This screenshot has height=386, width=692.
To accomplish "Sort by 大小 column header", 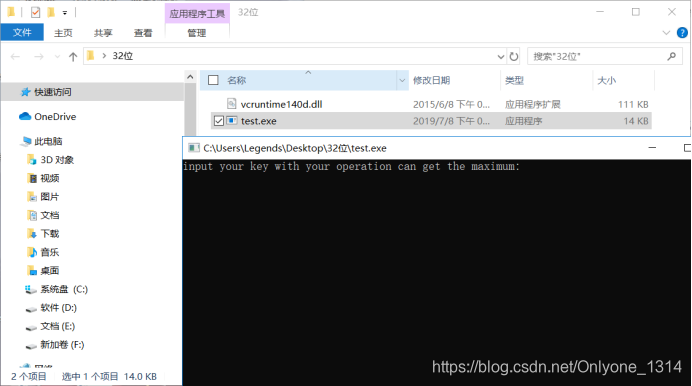I will (x=606, y=80).
